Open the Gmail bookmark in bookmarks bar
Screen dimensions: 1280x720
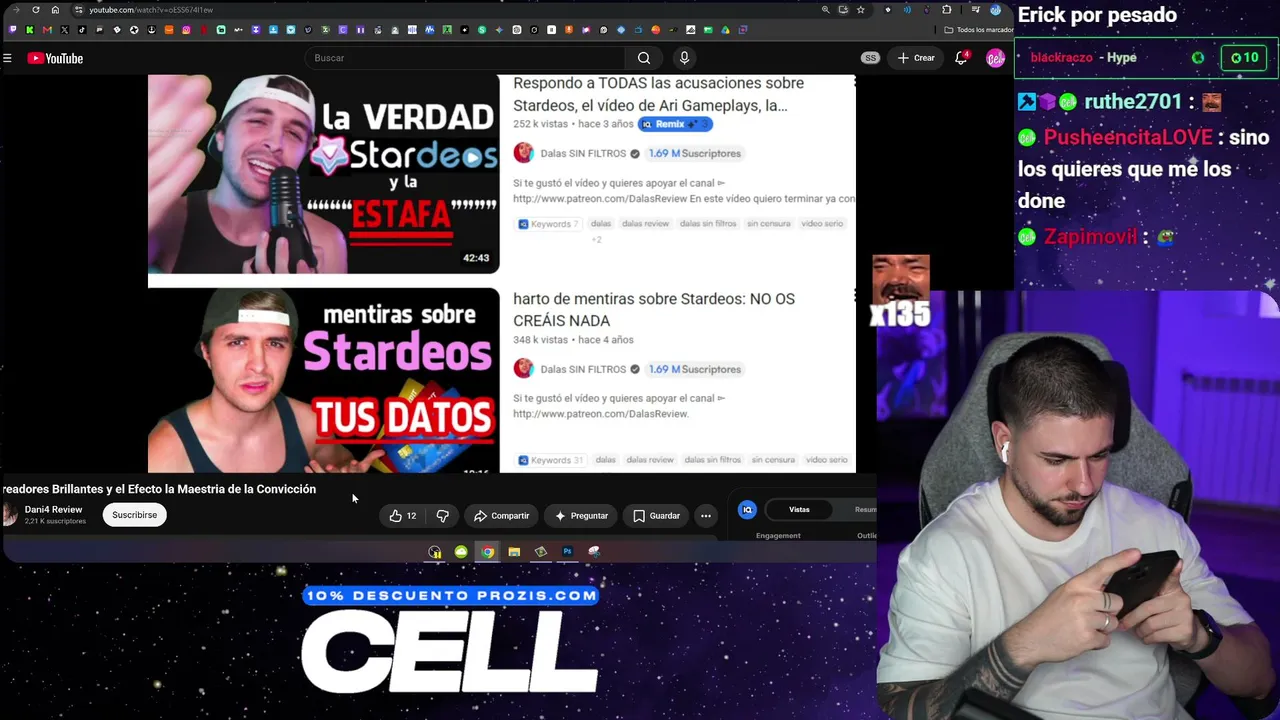click(x=47, y=30)
